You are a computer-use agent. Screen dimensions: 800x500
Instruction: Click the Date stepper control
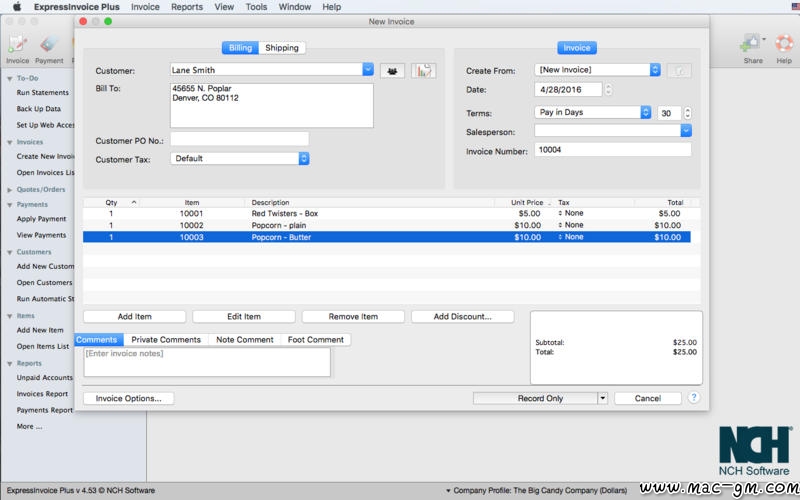[608, 90]
